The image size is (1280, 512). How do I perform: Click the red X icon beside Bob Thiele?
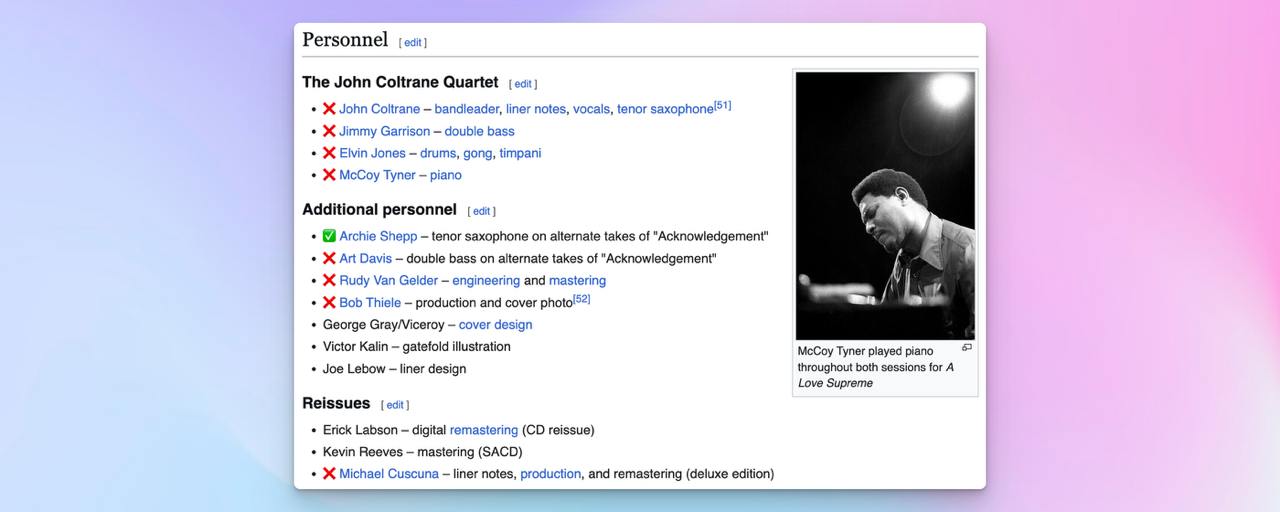[x=329, y=303]
